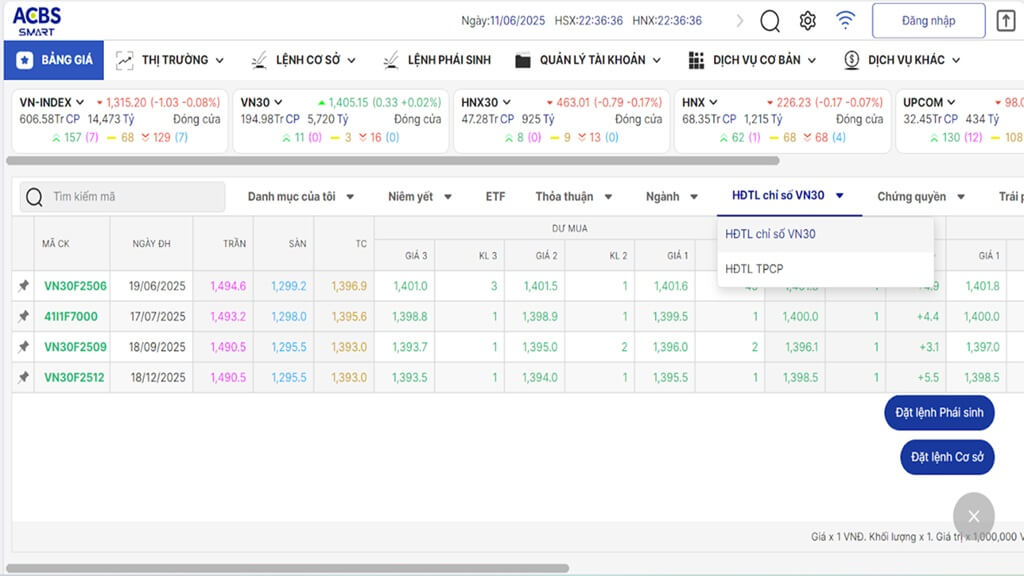Click the dollar icon beside DỊCH VỤ KHÁC
The height and width of the screenshot is (576, 1024).
[x=852, y=60]
